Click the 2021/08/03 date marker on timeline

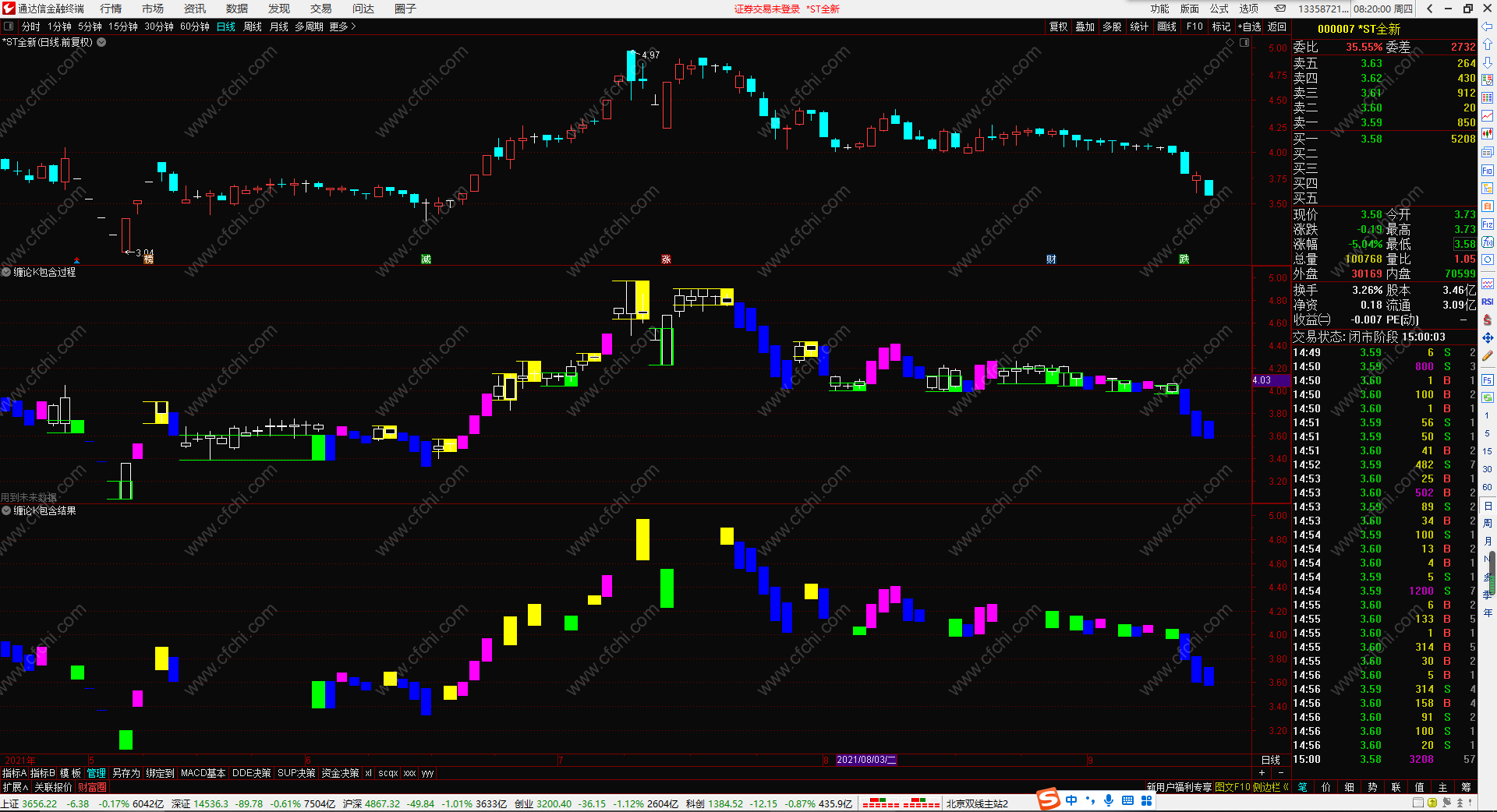pos(866,760)
